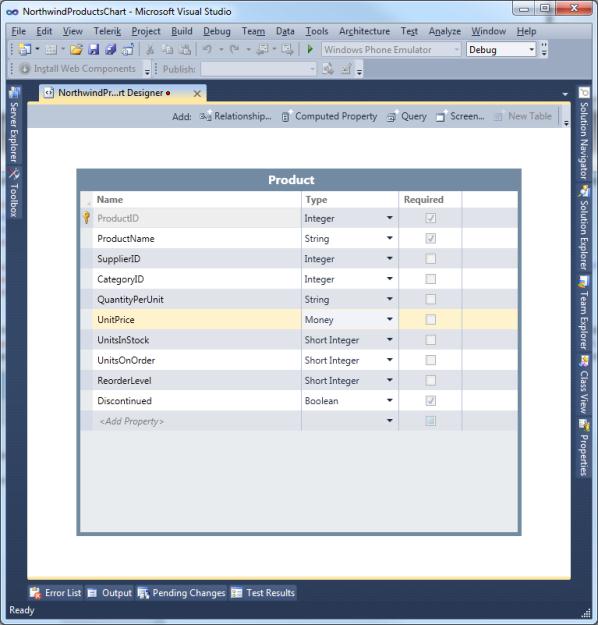Open the Toolbox side panel
The height and width of the screenshot is (625, 598).
point(14,193)
